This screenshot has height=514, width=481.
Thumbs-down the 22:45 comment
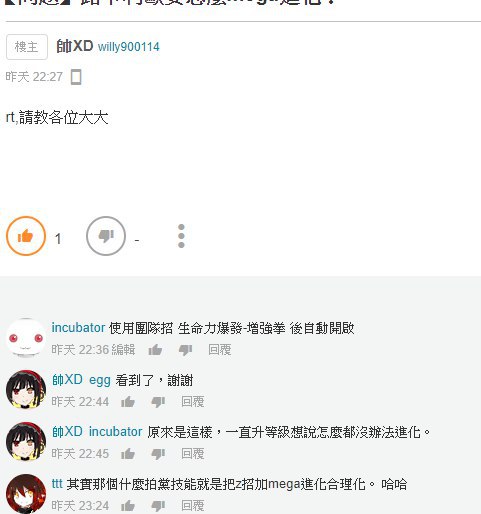click(x=158, y=454)
